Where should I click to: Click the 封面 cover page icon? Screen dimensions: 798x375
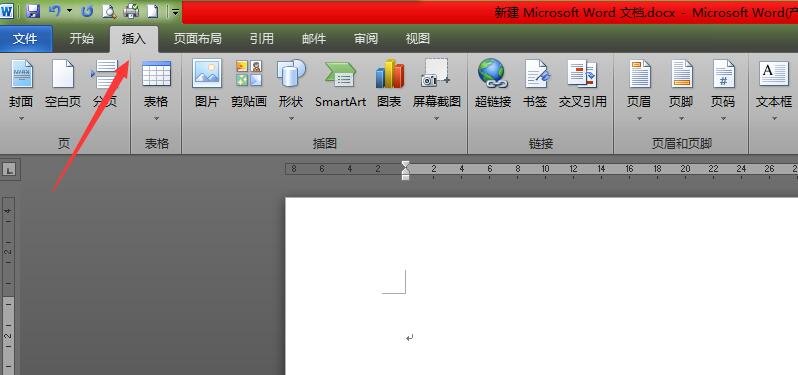pos(22,74)
